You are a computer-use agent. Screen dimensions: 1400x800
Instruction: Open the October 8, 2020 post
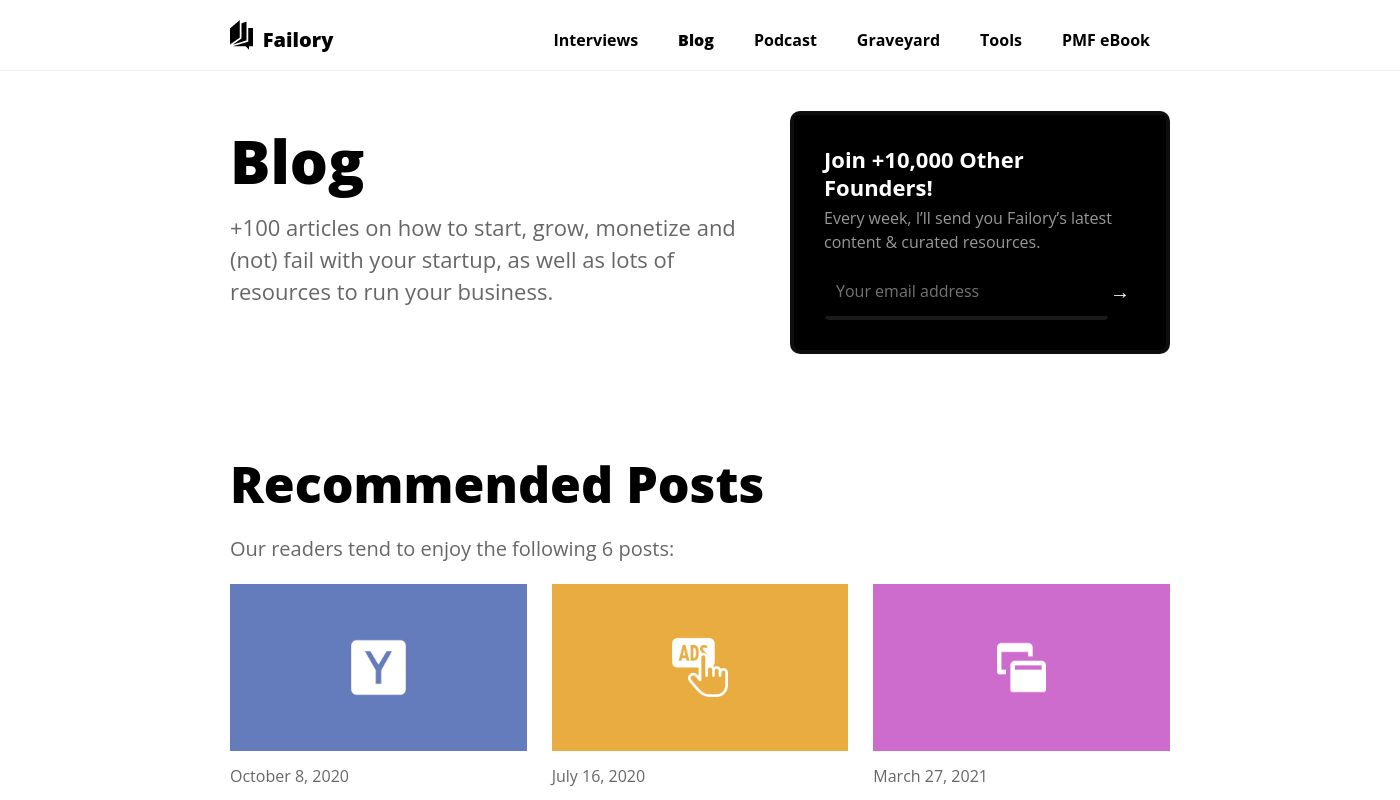tap(289, 776)
